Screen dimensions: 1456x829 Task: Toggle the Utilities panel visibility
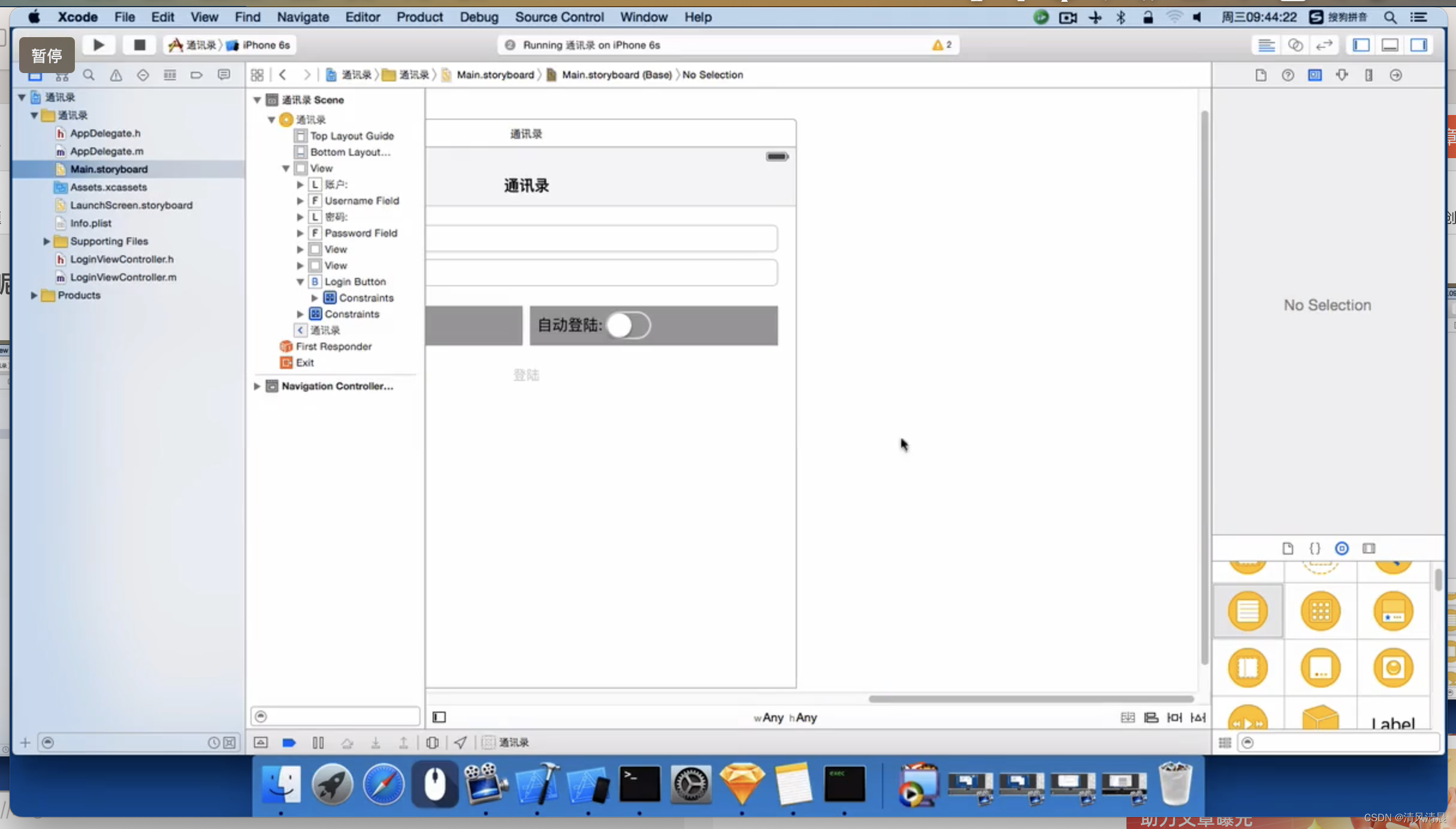coord(1418,45)
